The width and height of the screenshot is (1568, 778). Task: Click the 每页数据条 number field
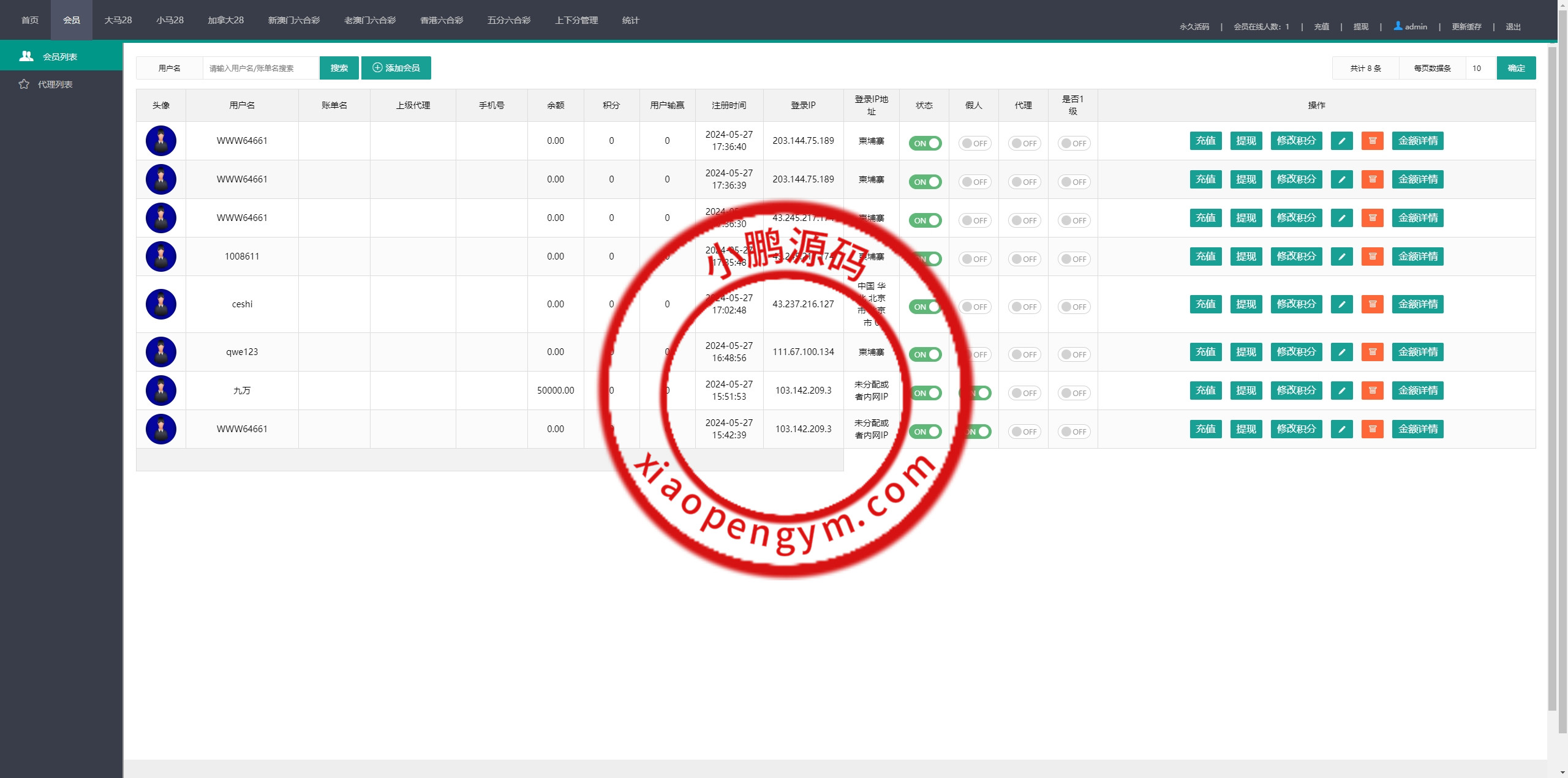(1480, 68)
